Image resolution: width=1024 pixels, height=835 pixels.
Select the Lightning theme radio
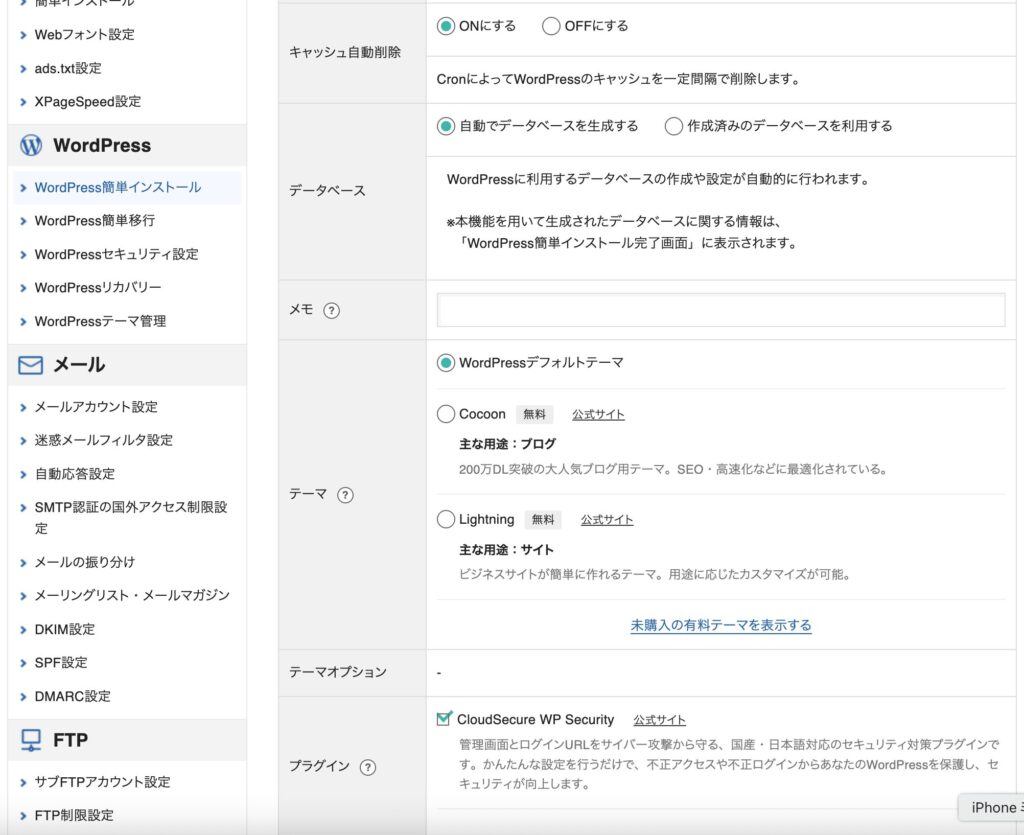(445, 520)
